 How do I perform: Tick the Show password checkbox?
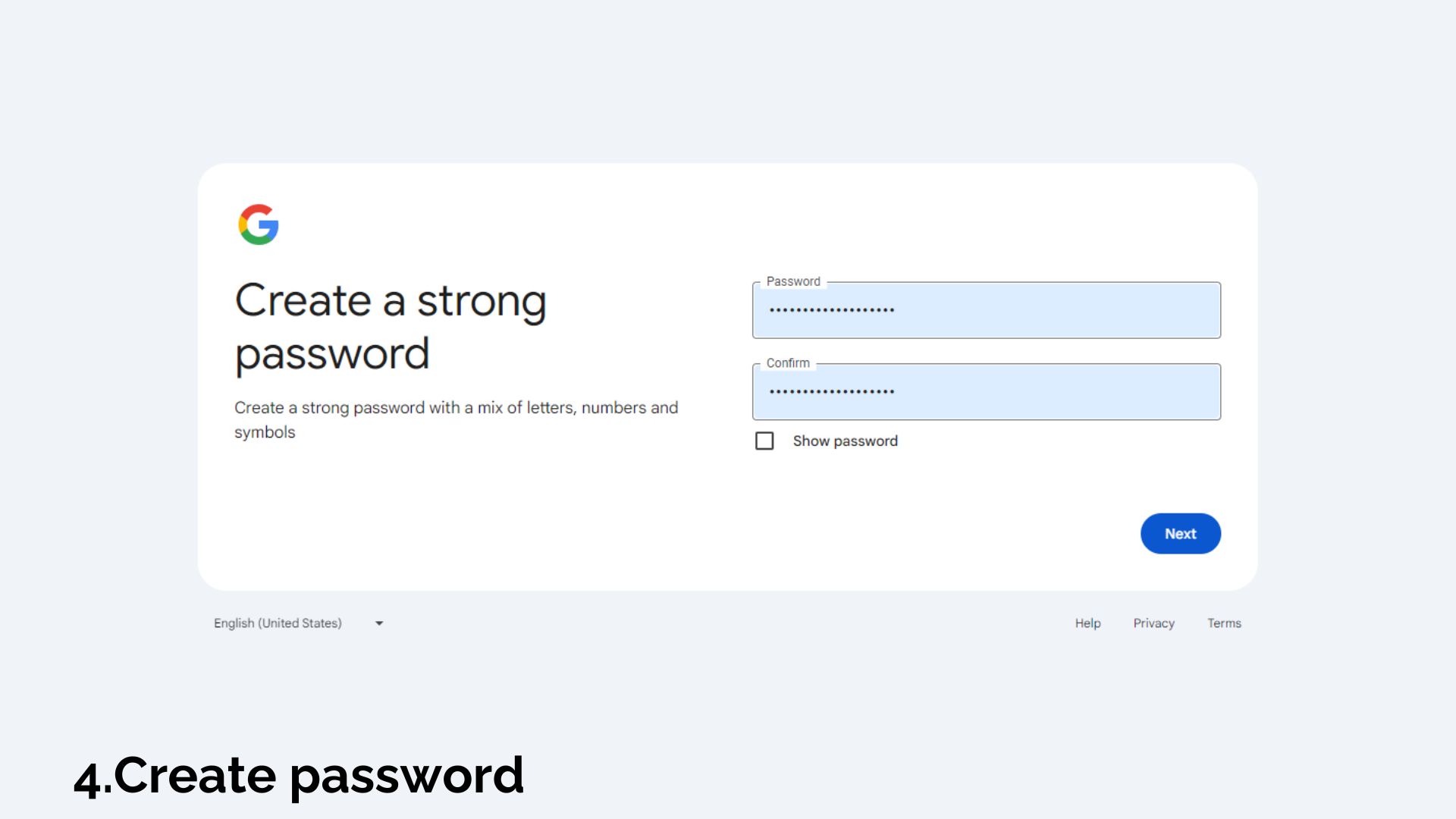764,441
